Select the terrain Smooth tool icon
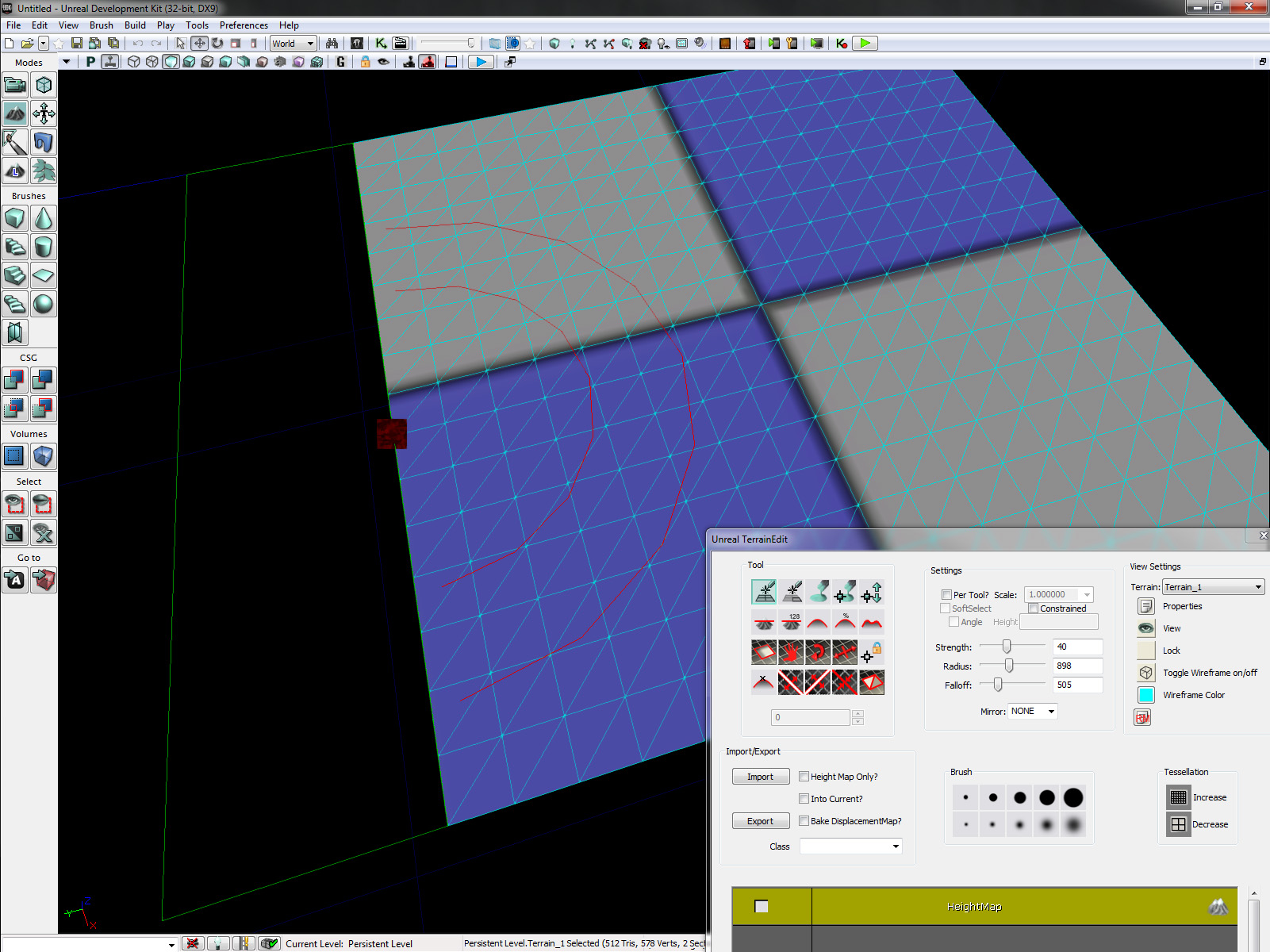This screenshot has width=1270, height=952. pyautogui.click(x=818, y=622)
